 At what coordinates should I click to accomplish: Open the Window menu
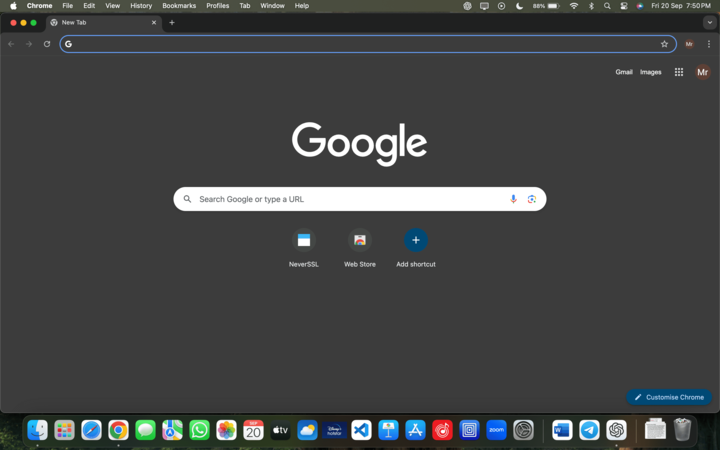pyautogui.click(x=272, y=6)
